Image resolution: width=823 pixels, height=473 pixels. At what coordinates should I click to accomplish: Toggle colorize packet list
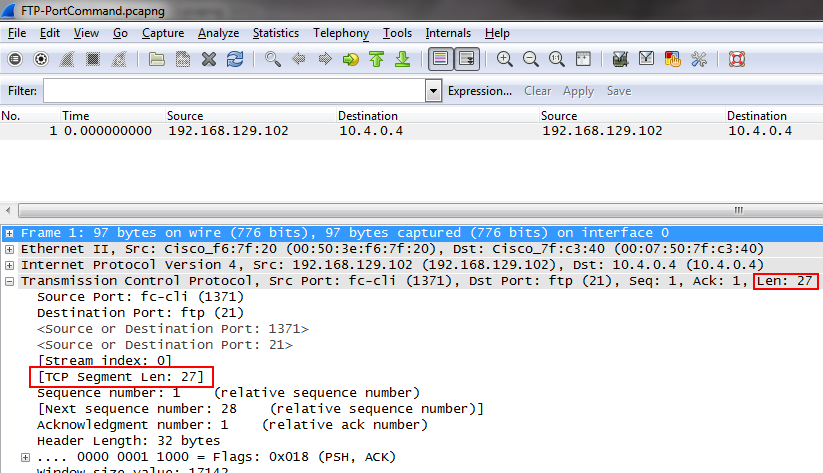tap(440, 59)
